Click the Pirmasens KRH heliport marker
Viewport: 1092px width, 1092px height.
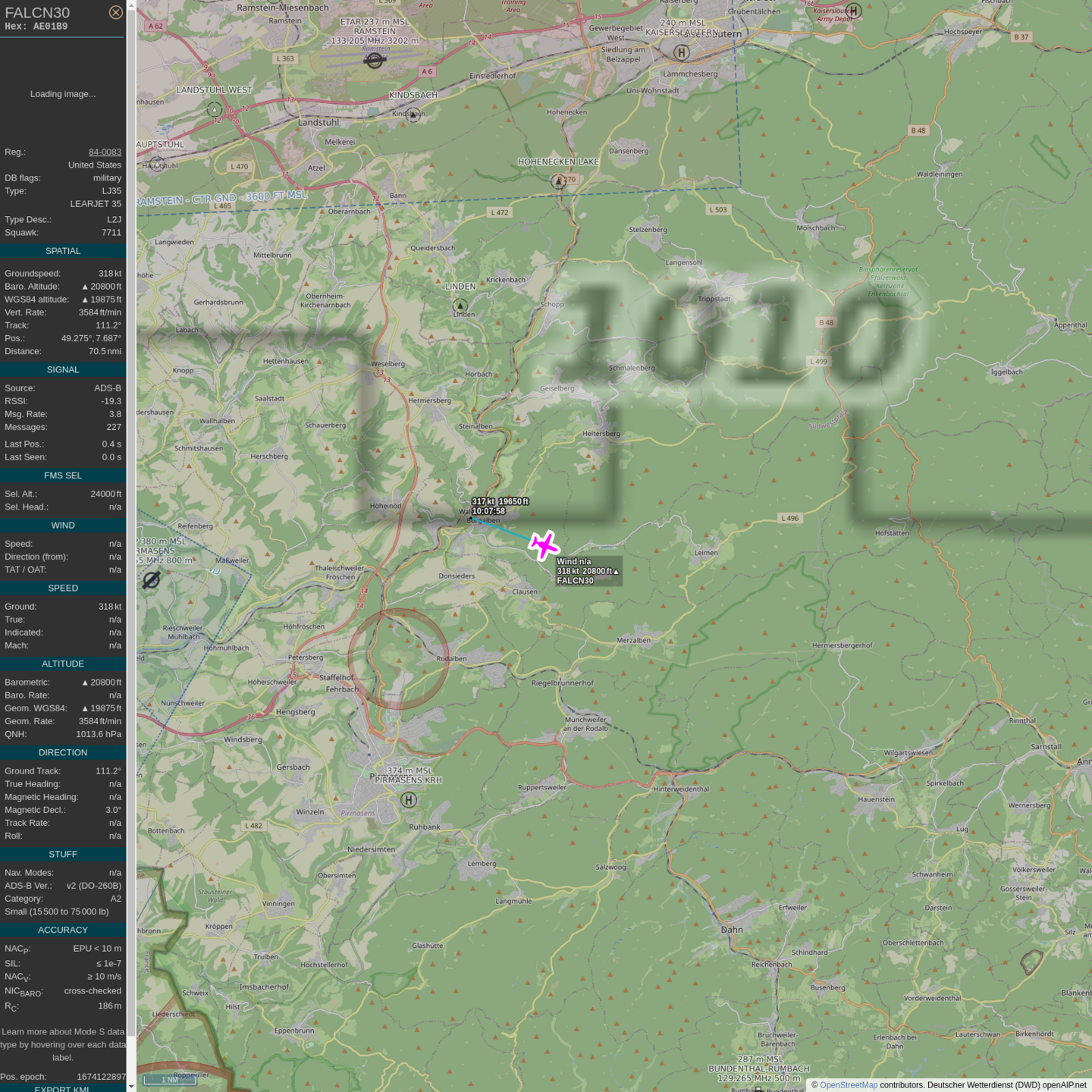click(x=409, y=800)
